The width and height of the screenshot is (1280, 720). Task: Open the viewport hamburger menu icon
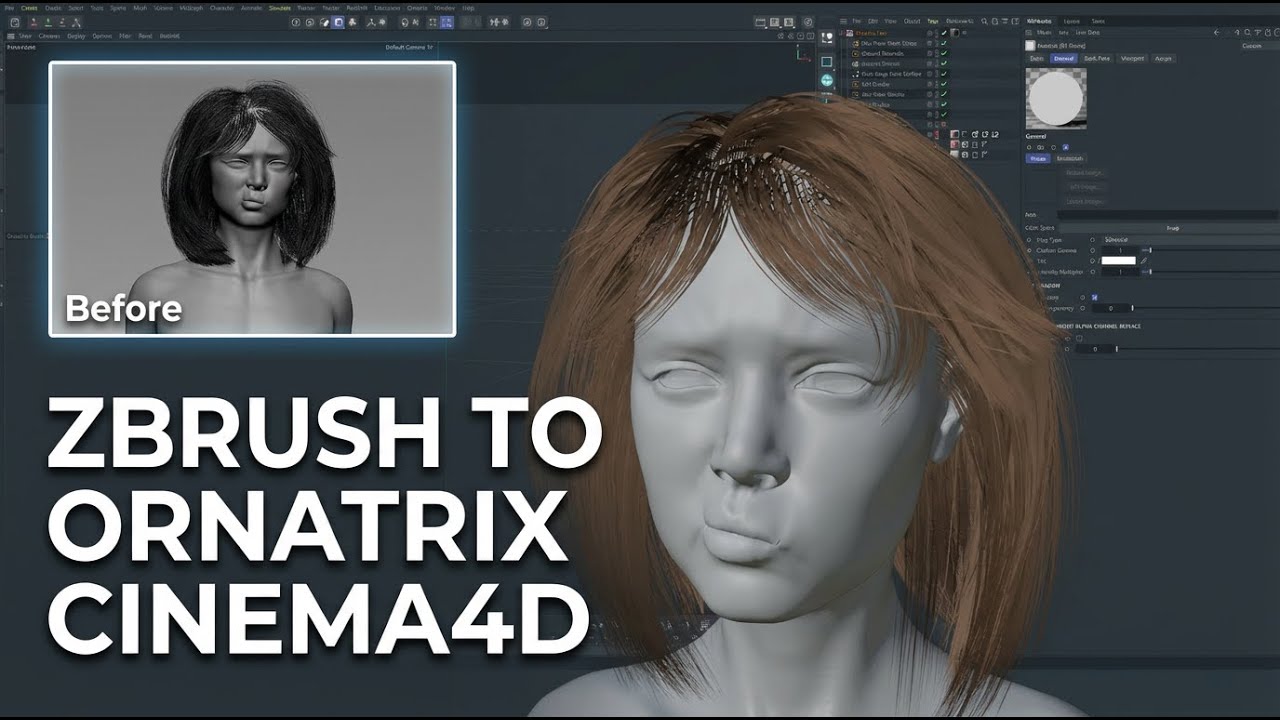[x=10, y=36]
